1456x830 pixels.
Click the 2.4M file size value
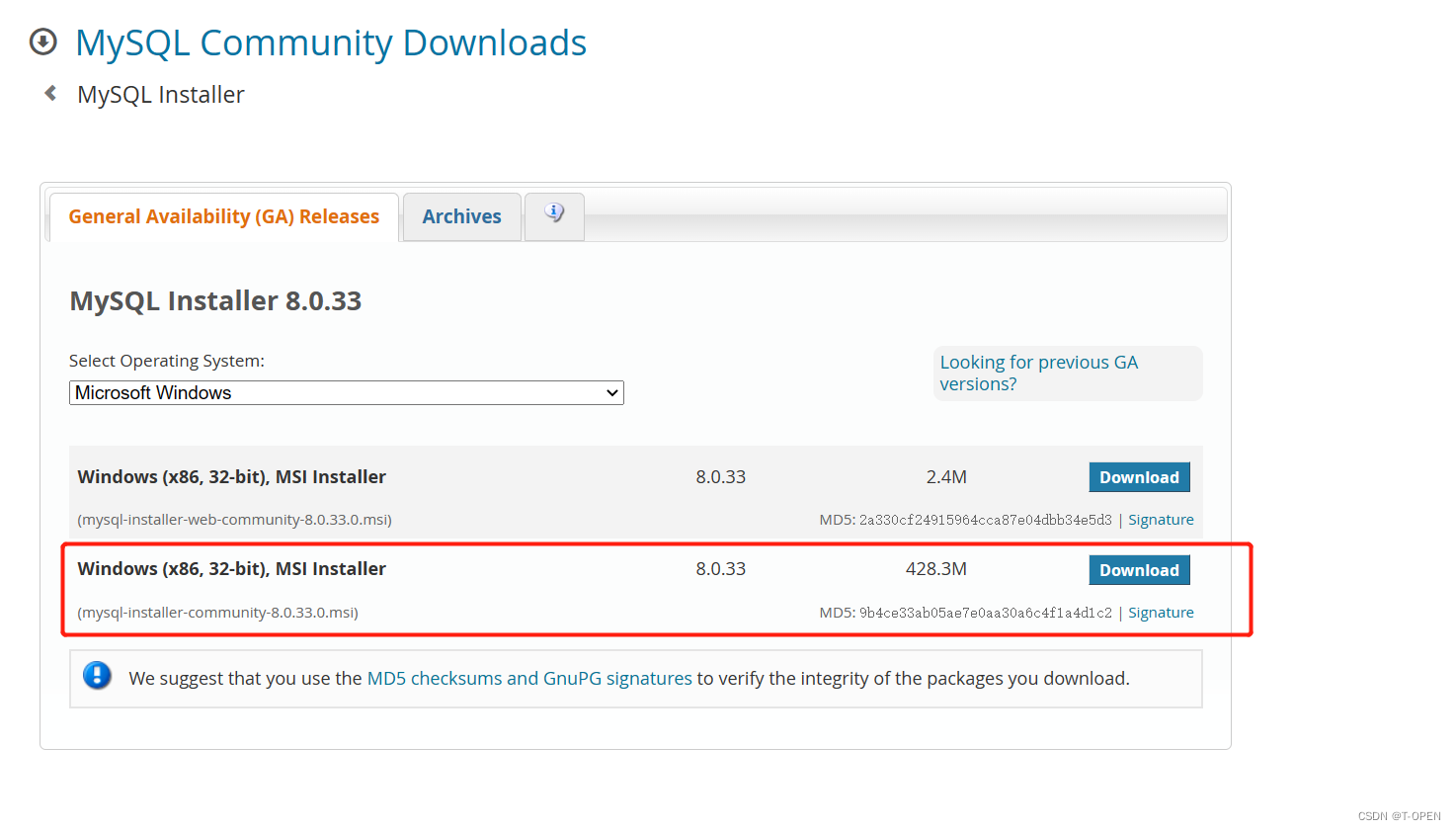coord(946,477)
